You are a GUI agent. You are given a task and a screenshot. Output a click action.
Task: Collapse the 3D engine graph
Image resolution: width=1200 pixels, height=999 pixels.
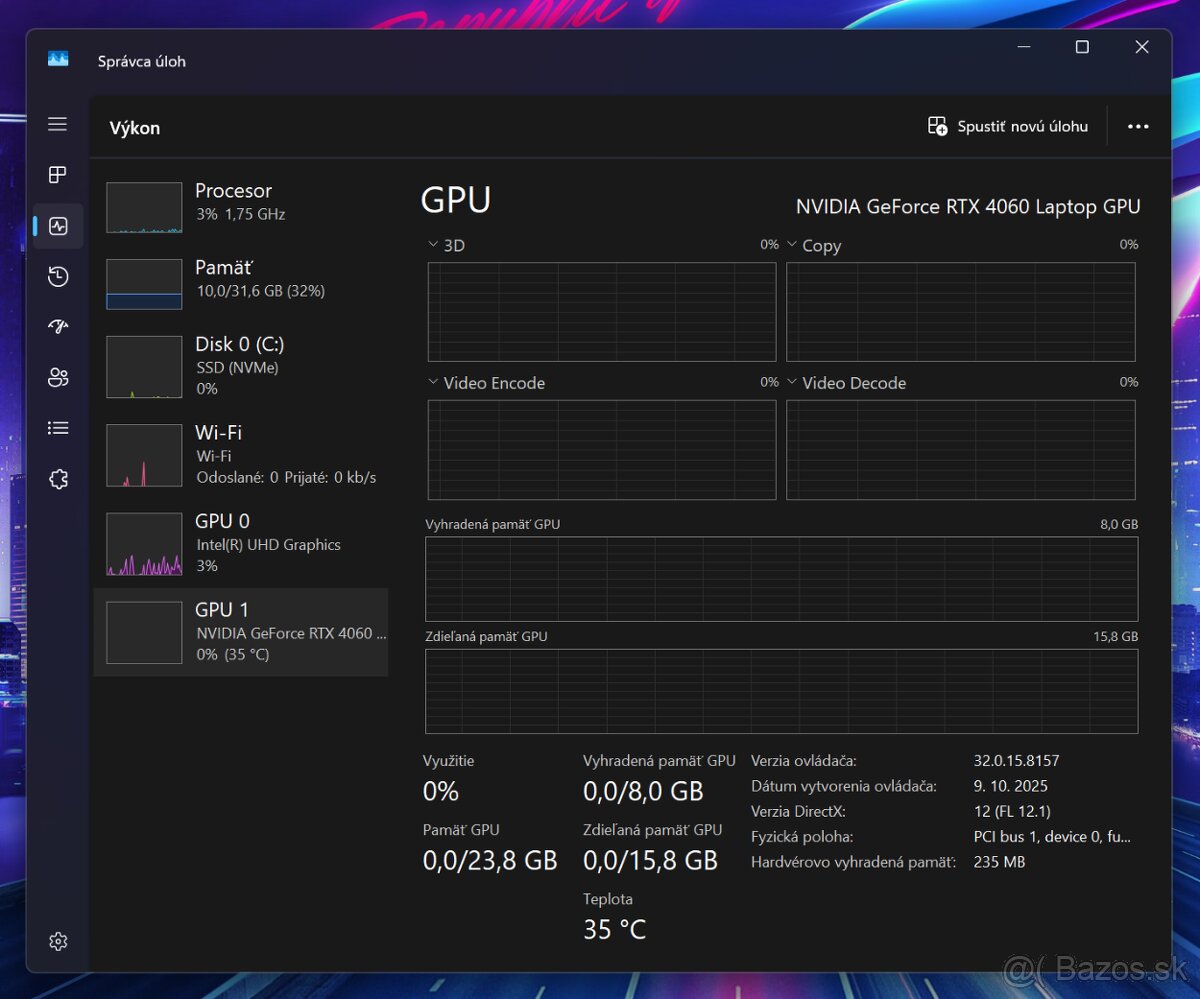433,244
